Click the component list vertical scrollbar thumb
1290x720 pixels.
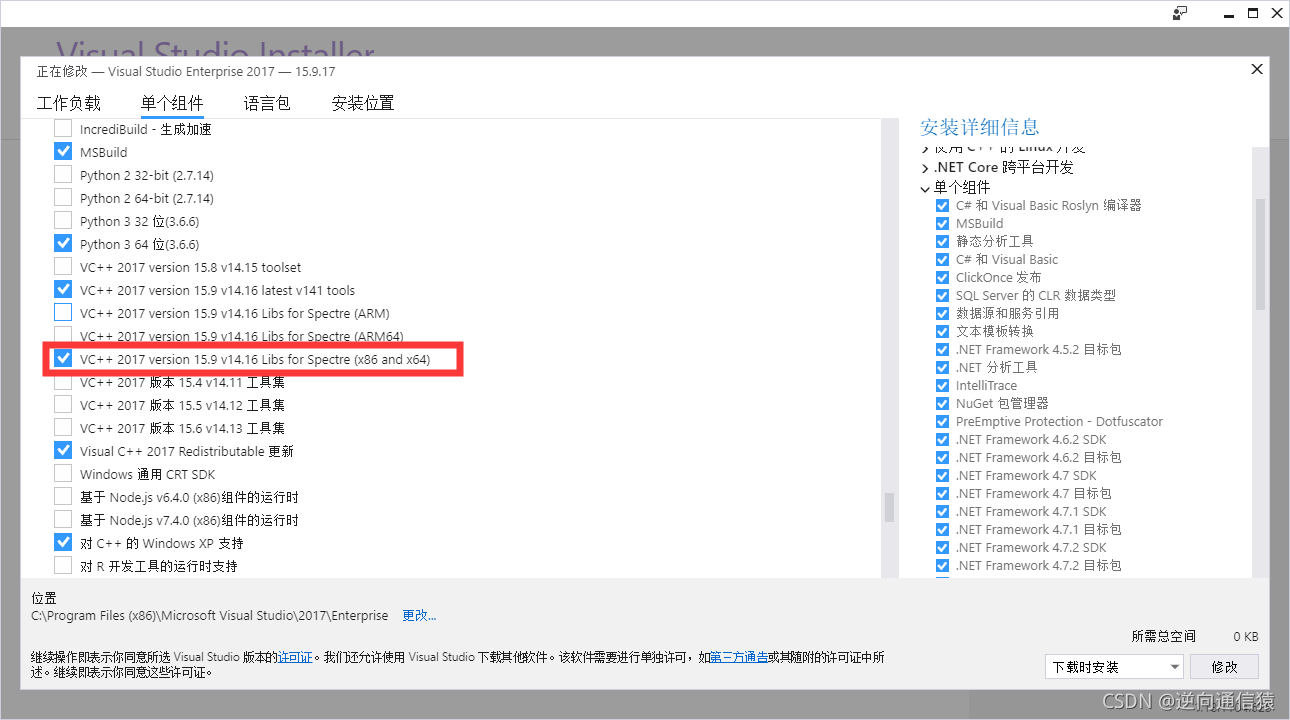pyautogui.click(x=888, y=507)
